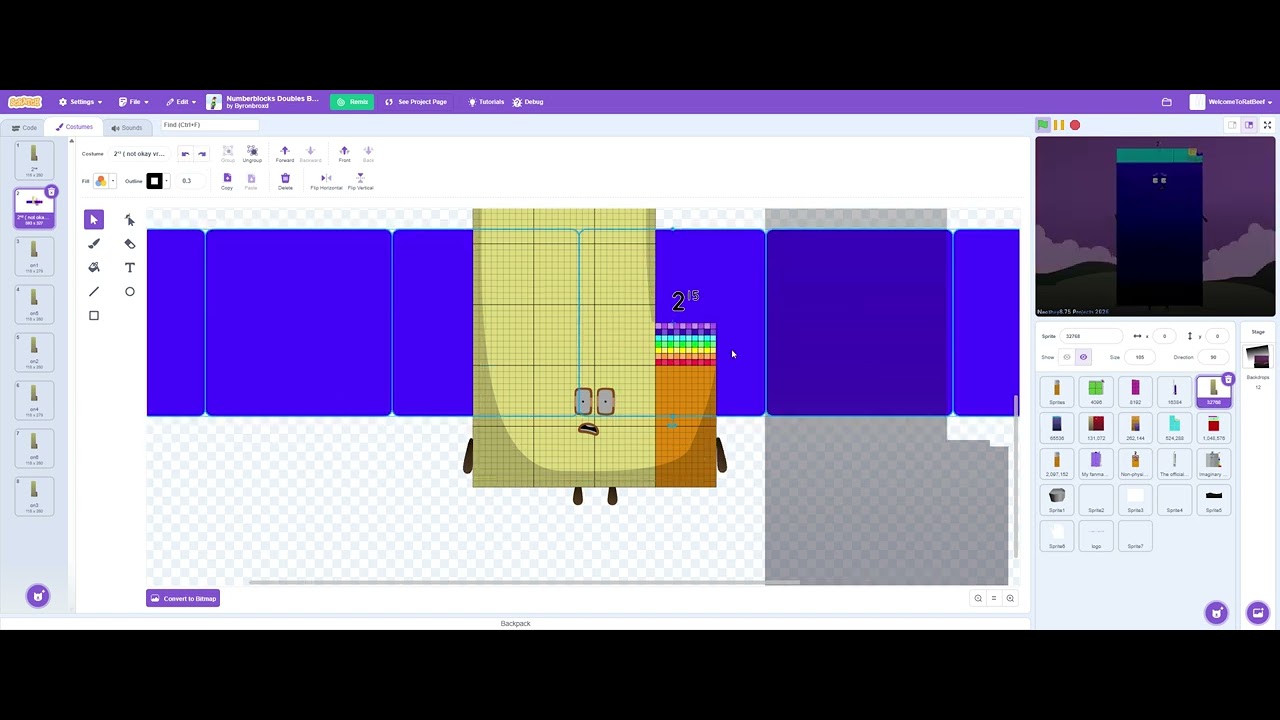Image resolution: width=1280 pixels, height=720 pixels.
Task: Toggle sprite shown (eye icon)
Action: point(1083,357)
